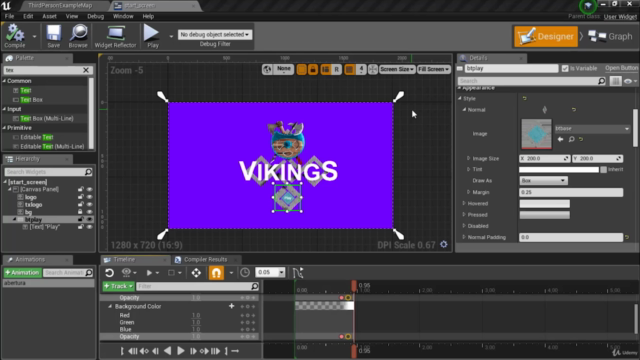Lock the logo widget padlock
The image size is (640, 360).
80,197
